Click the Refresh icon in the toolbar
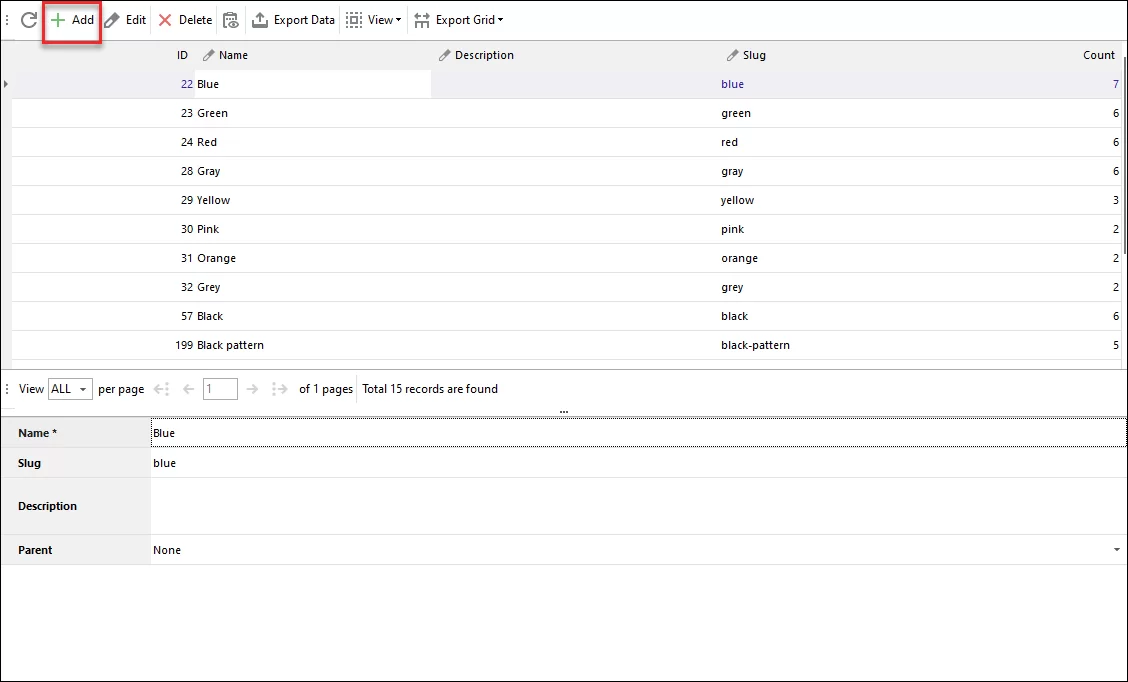Image resolution: width=1128 pixels, height=682 pixels. pyautogui.click(x=29, y=20)
